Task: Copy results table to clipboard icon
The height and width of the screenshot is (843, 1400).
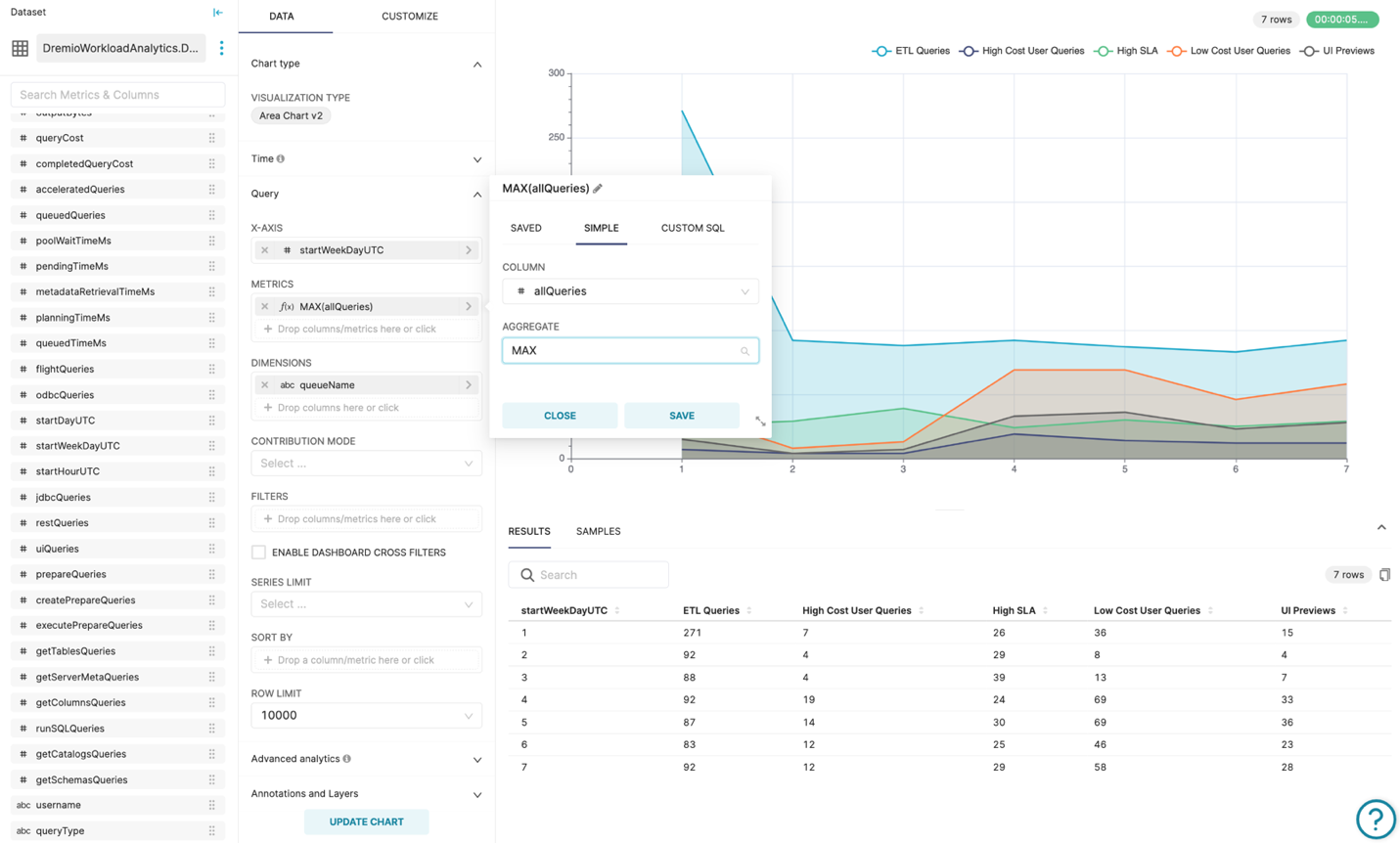Action: tap(1384, 575)
